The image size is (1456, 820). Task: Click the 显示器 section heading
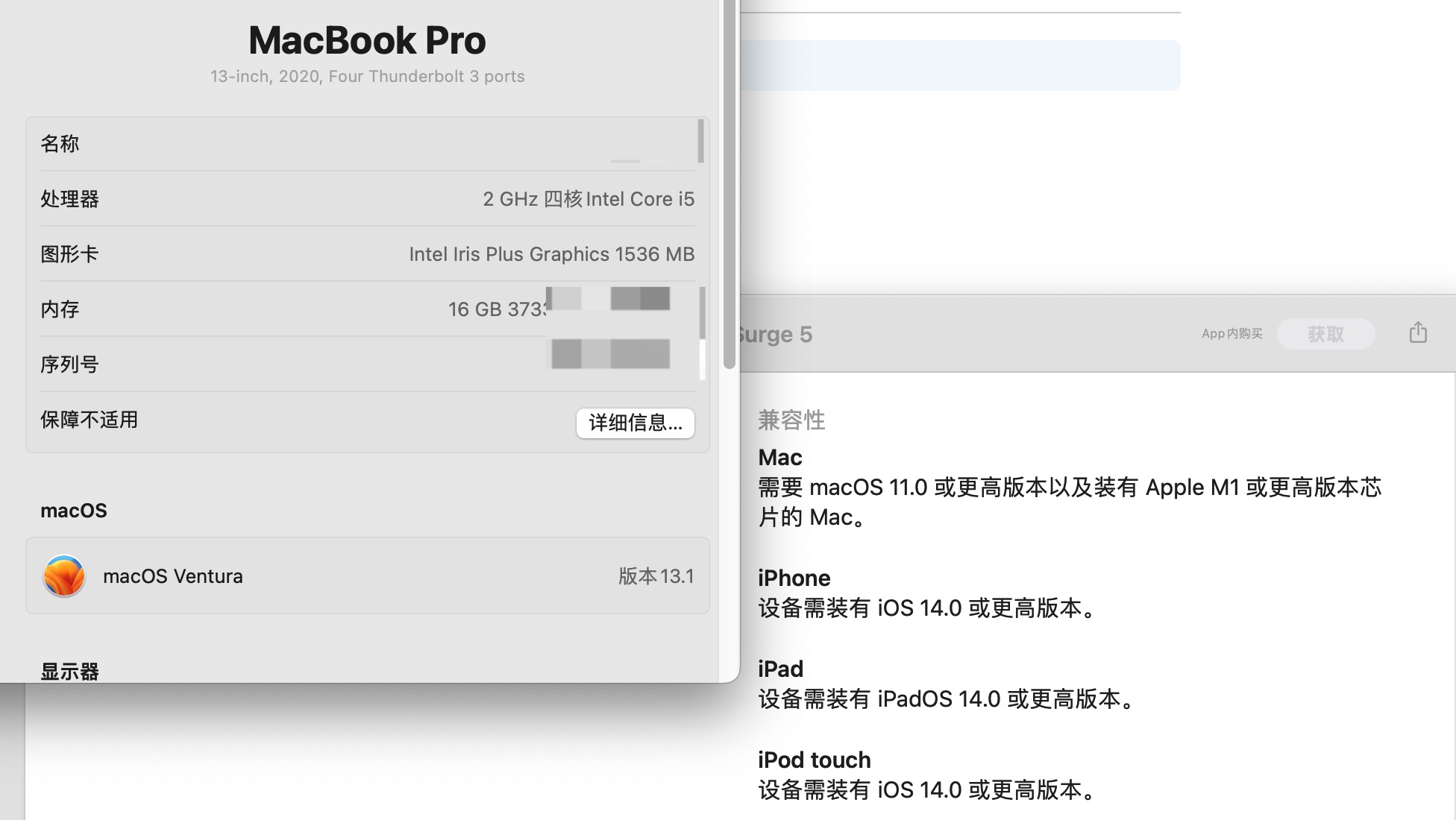pos(69,671)
